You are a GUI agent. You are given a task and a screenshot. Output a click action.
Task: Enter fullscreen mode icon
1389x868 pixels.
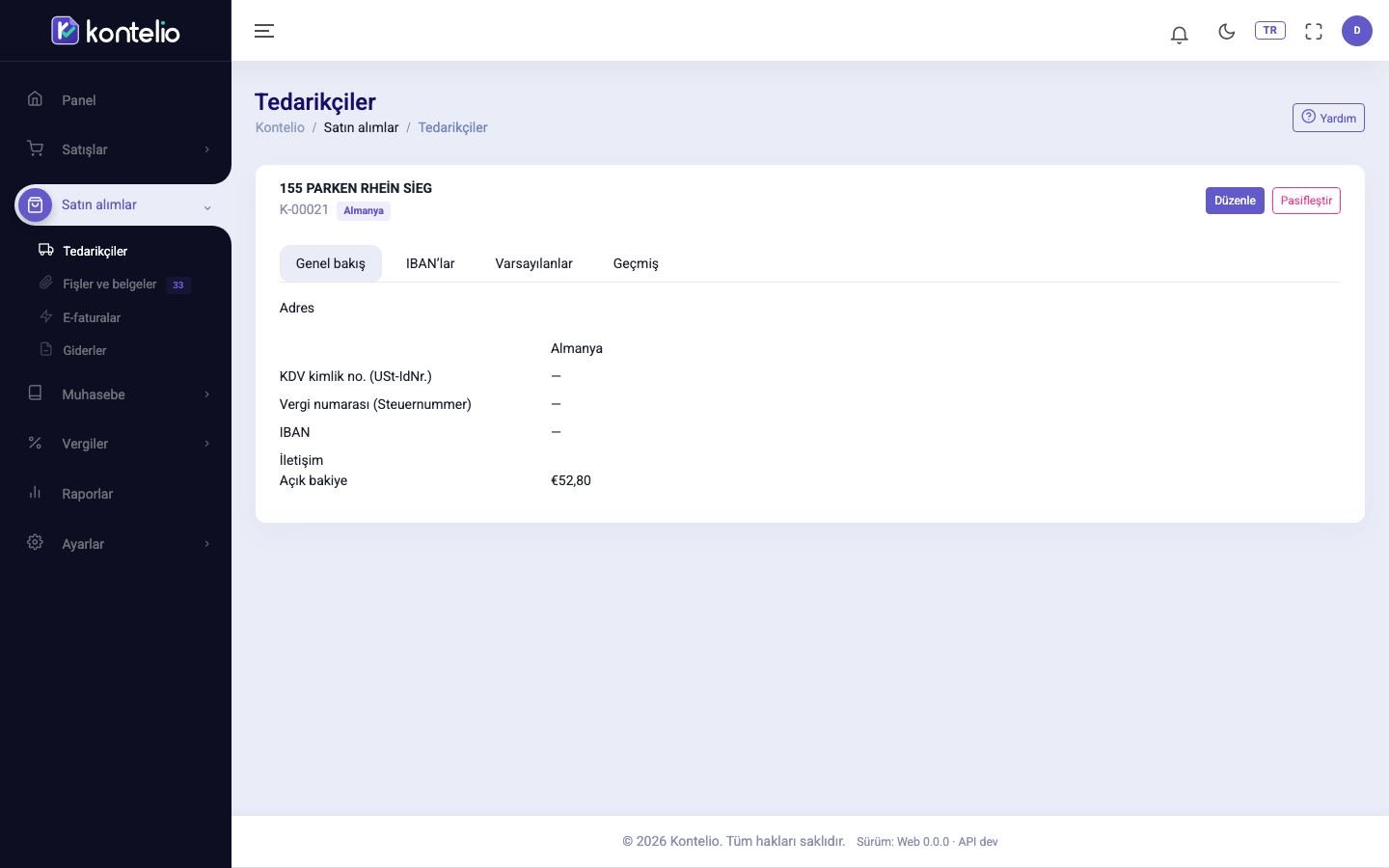1313,31
